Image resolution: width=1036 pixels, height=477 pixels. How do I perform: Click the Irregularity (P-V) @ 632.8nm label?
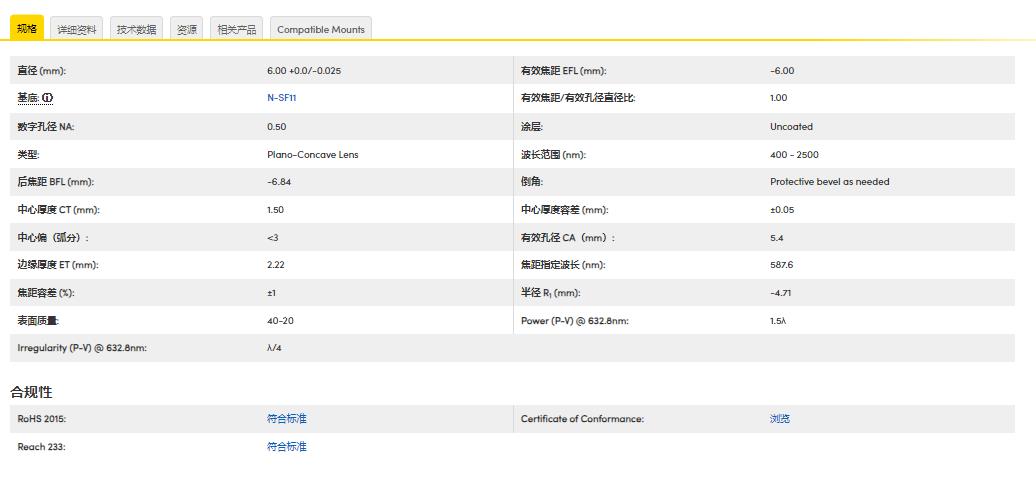(82, 348)
